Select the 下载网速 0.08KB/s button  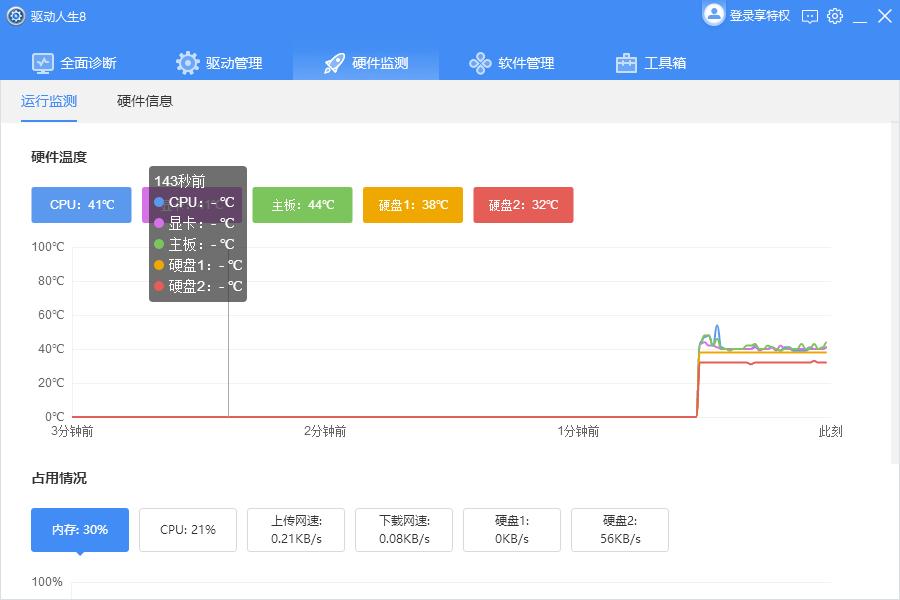404,529
